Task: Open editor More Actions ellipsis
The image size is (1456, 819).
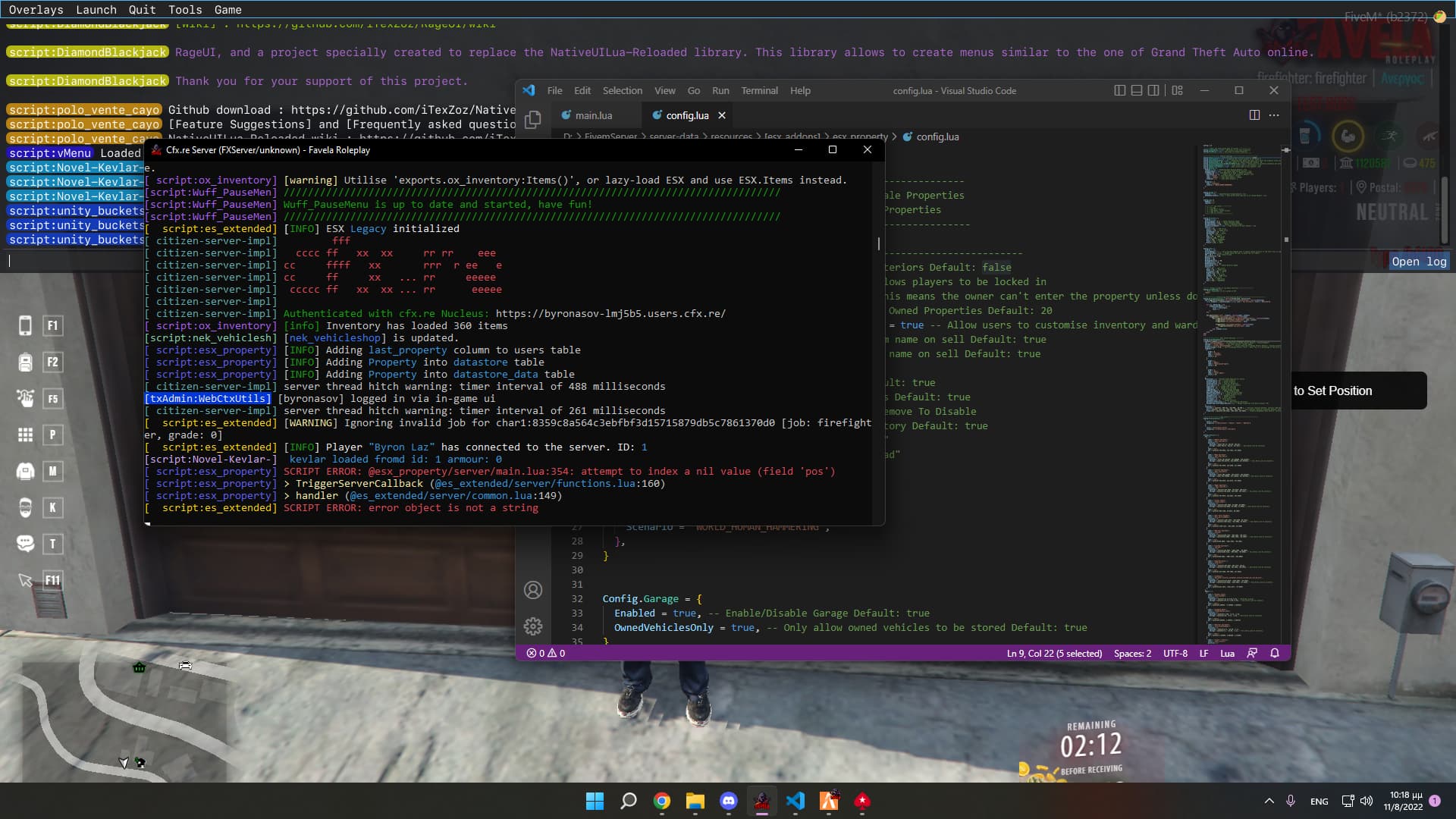Action: (x=1274, y=115)
